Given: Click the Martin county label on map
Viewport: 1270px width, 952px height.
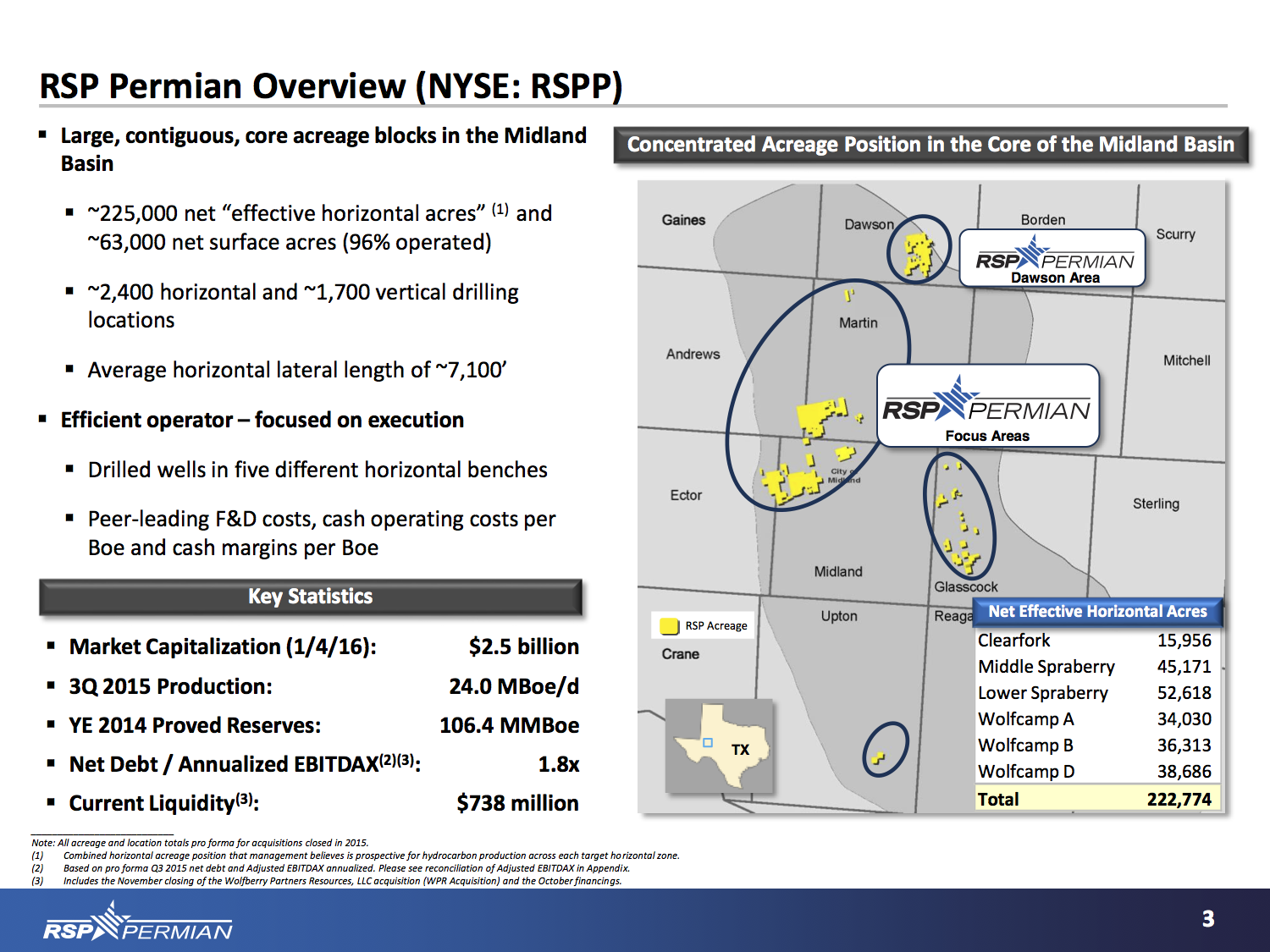Looking at the screenshot, I should click(859, 323).
